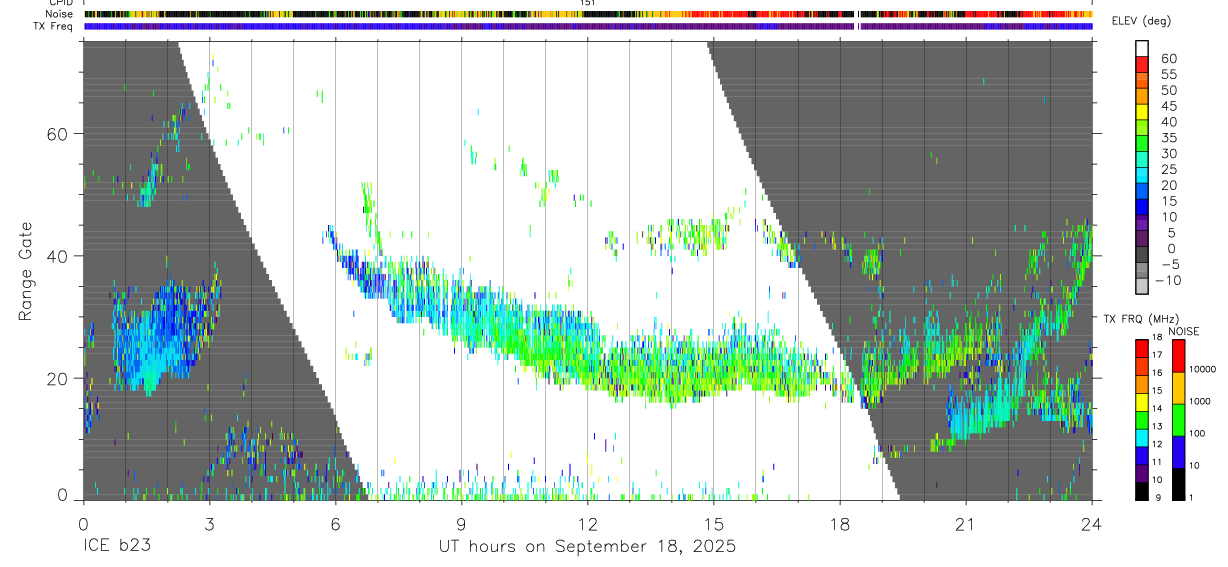Click the 'Range Gate' y-axis title
Viewport: 1228px width, 567px height.
pos(26,272)
